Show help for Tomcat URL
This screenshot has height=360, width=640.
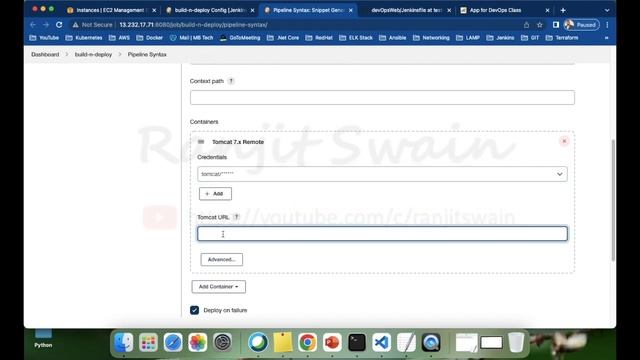pos(236,217)
